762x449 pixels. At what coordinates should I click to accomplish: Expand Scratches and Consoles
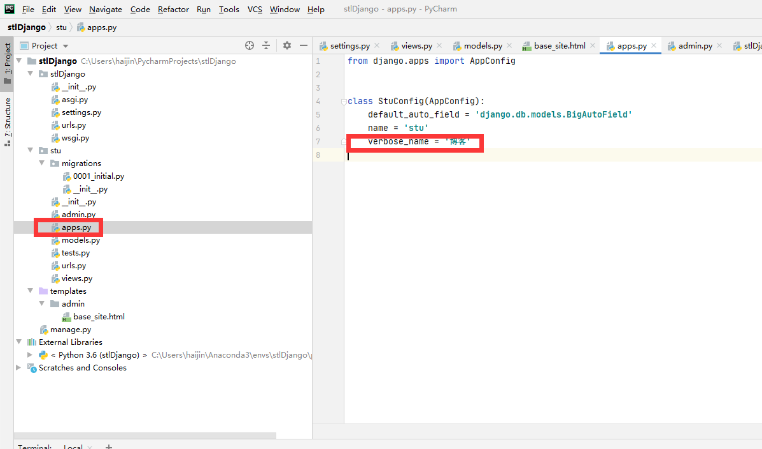point(18,367)
